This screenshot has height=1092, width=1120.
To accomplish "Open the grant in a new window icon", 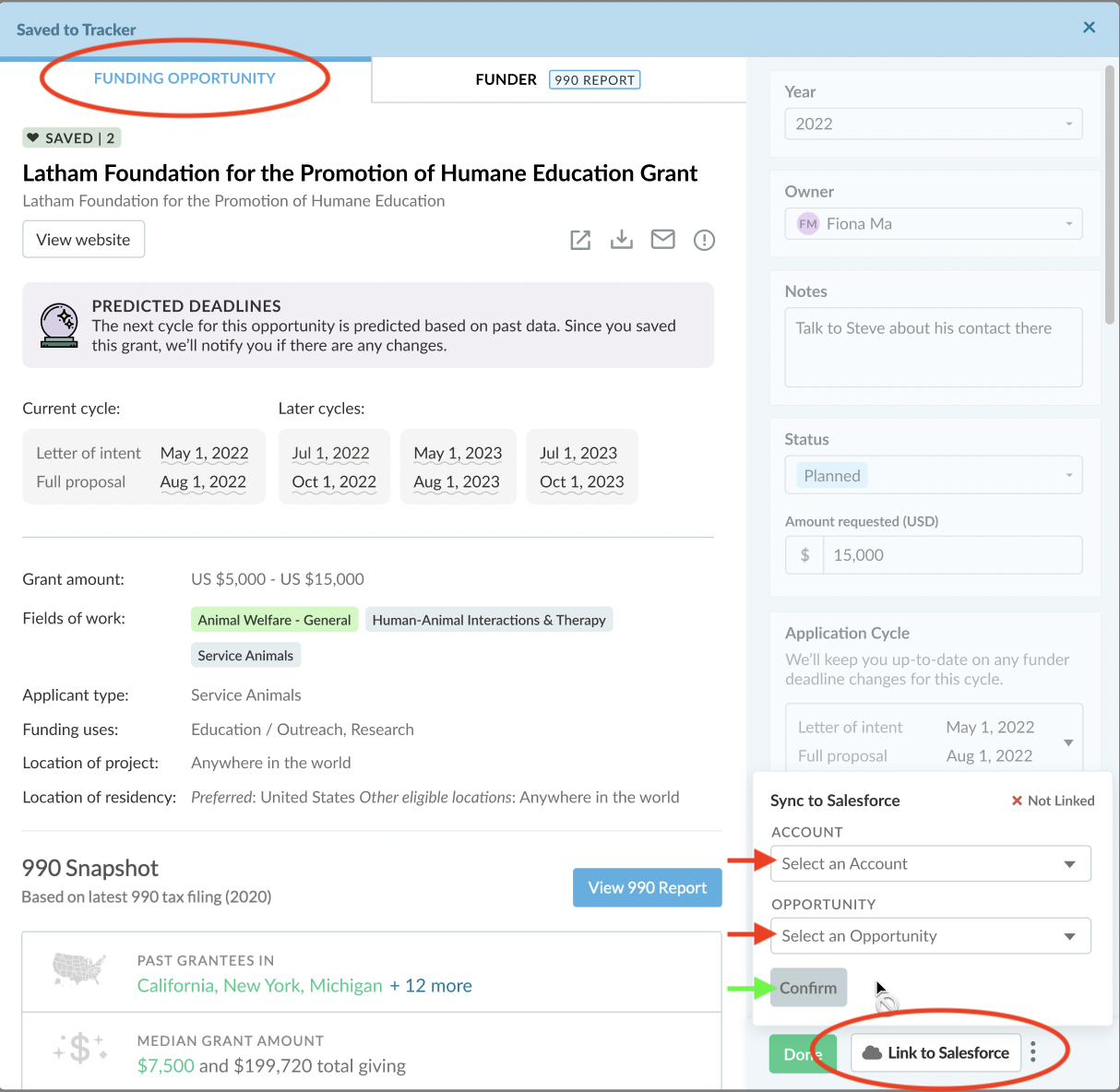I will pyautogui.click(x=580, y=240).
